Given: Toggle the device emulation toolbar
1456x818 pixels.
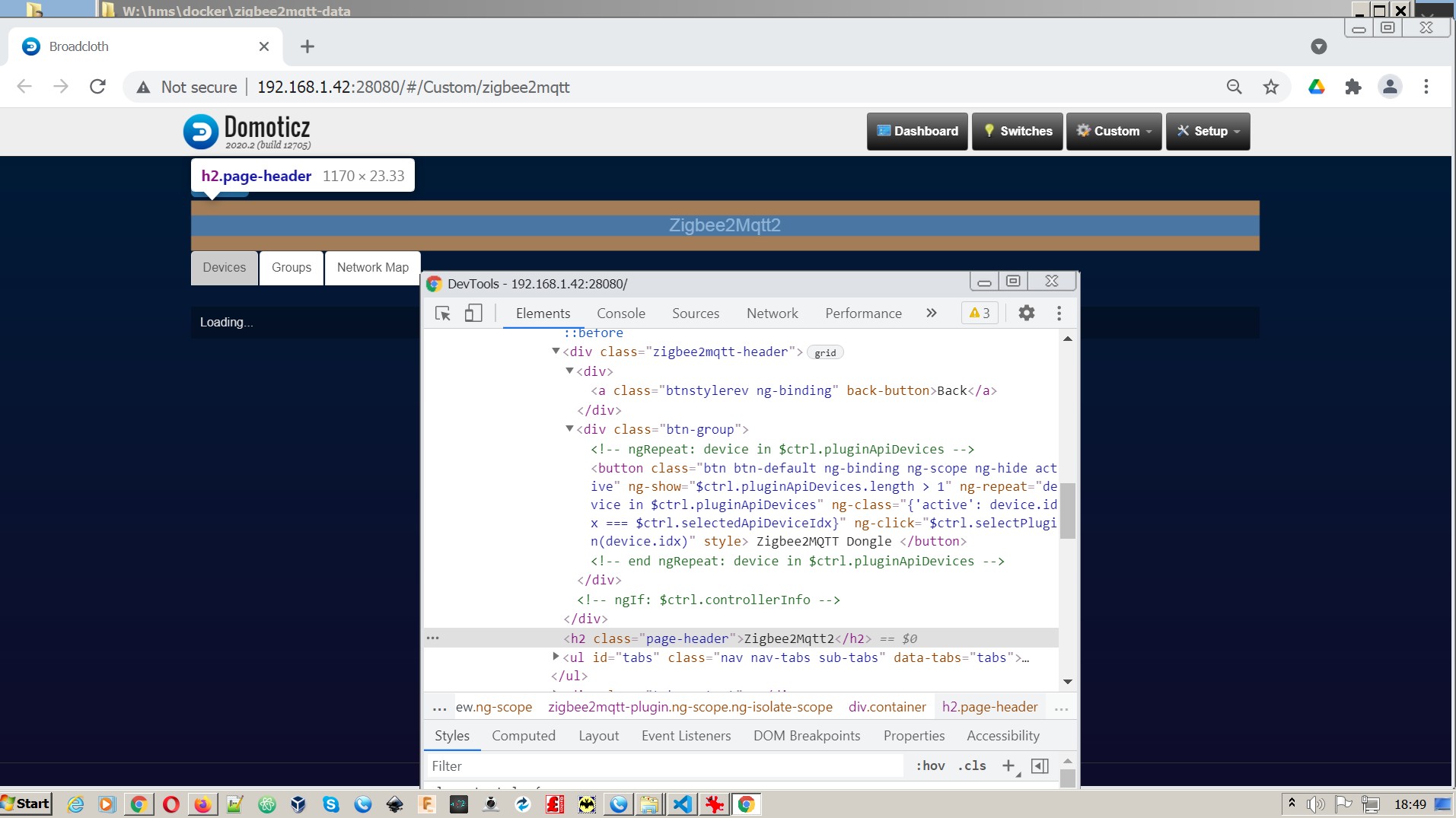Looking at the screenshot, I should pyautogui.click(x=473, y=313).
